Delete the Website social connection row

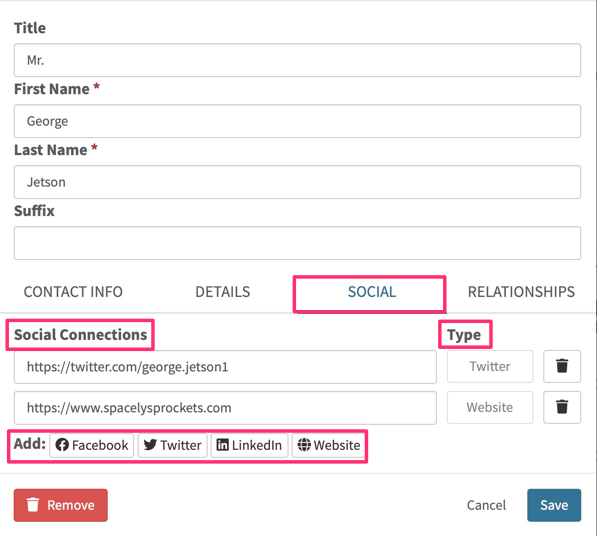562,407
